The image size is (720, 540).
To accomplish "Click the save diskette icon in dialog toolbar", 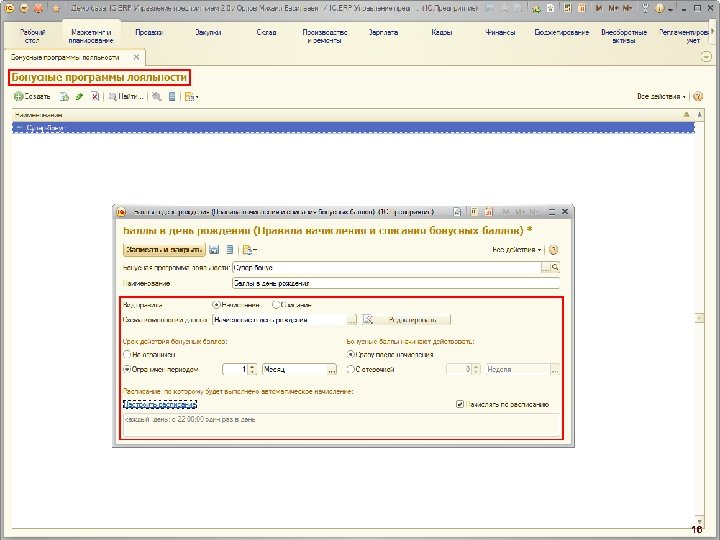I will coord(215,249).
